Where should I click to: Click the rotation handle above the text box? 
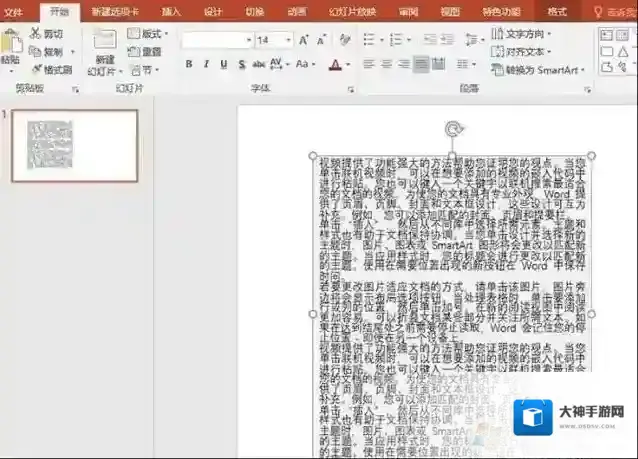(453, 129)
